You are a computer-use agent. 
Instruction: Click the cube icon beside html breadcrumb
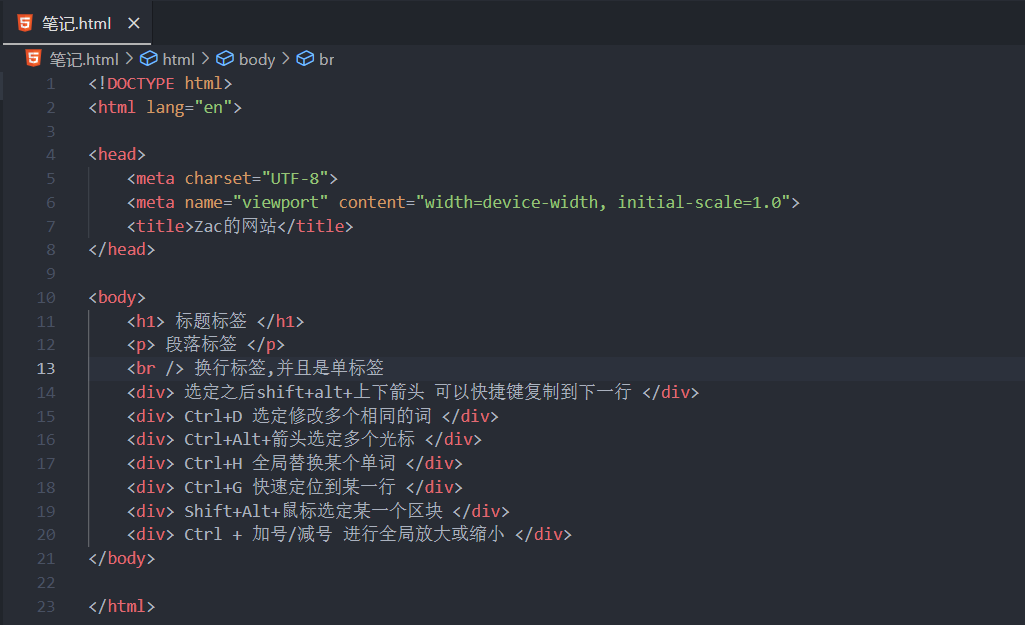pos(149,59)
